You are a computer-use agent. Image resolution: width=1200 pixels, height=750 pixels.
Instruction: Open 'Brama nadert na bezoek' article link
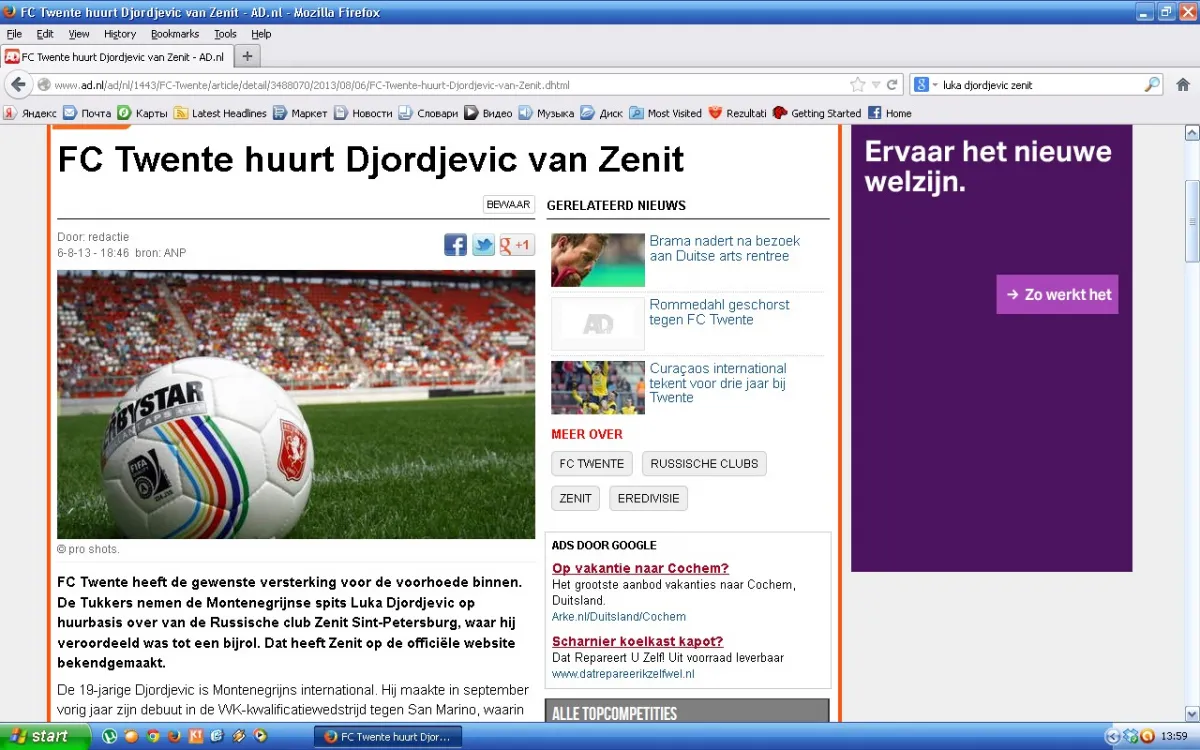(x=725, y=248)
